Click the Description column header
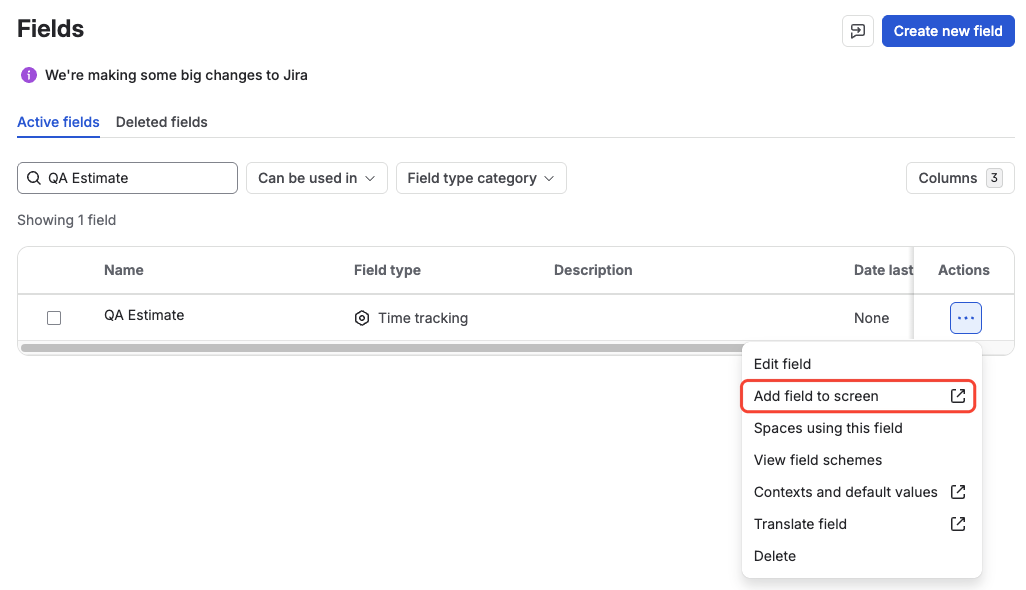Screen dimensions: 1026x590 tap(593, 270)
